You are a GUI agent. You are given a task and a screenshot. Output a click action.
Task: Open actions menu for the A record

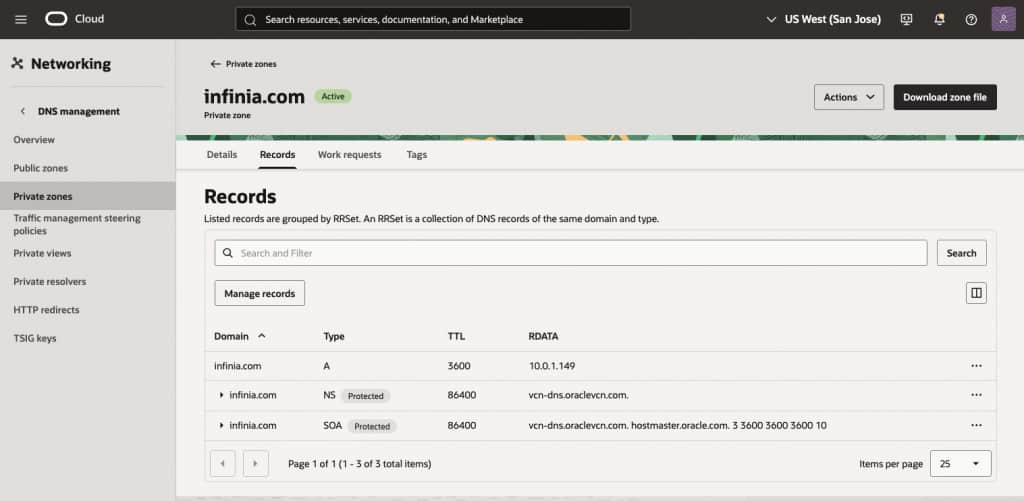976,366
